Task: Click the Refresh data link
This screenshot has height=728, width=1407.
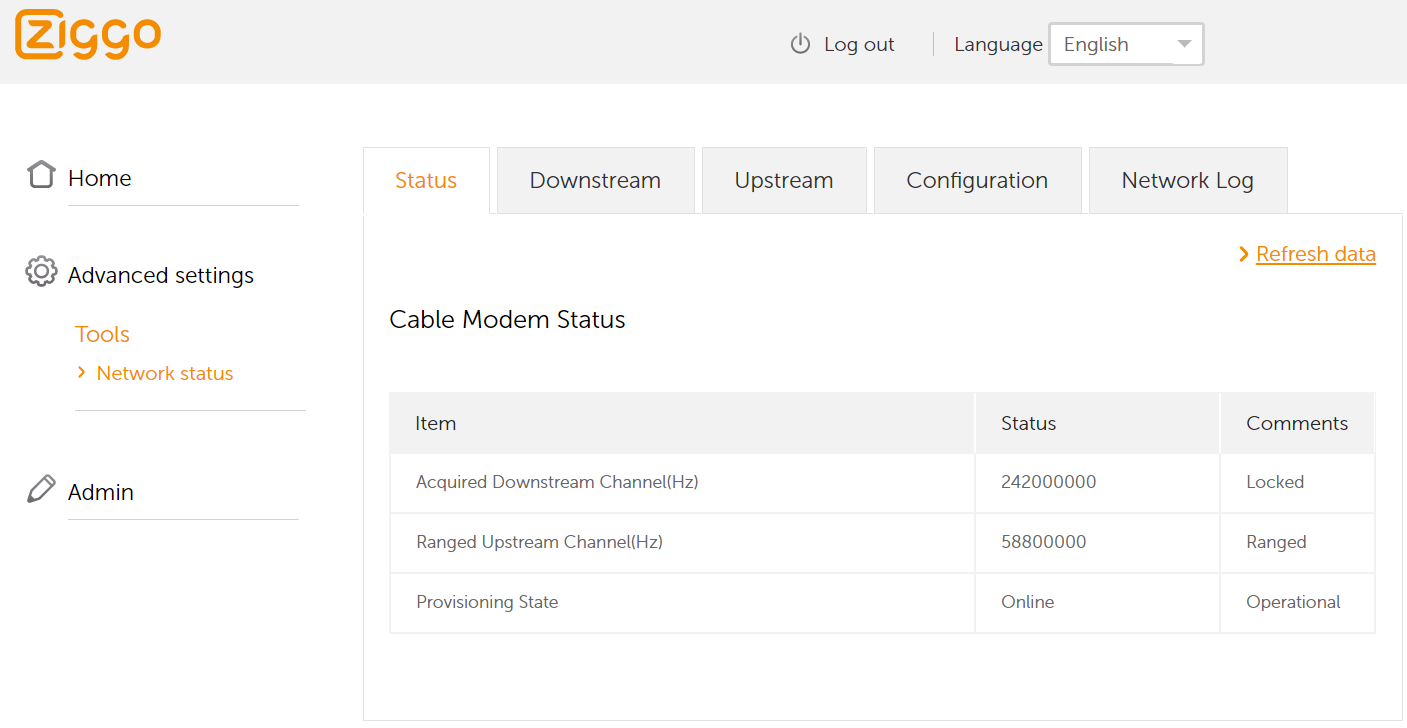Action: (x=1316, y=254)
